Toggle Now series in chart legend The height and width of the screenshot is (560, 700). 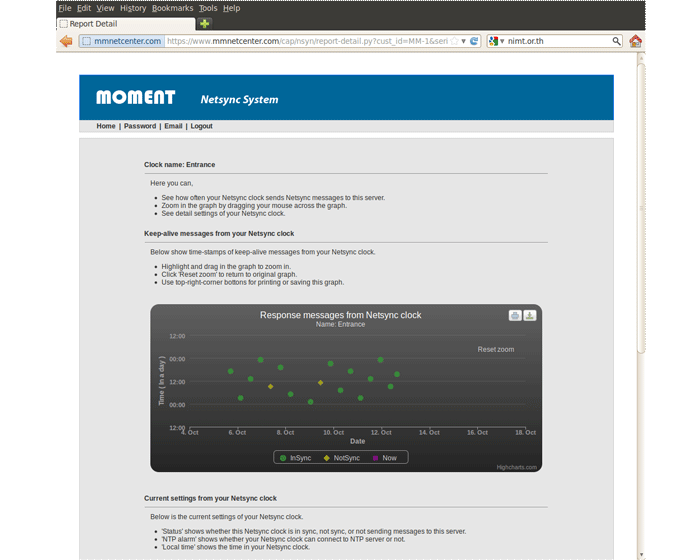pyautogui.click(x=384, y=458)
